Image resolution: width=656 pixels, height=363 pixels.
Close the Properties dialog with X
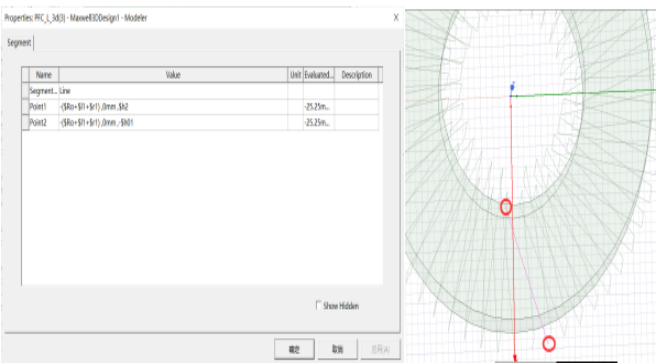[396, 18]
